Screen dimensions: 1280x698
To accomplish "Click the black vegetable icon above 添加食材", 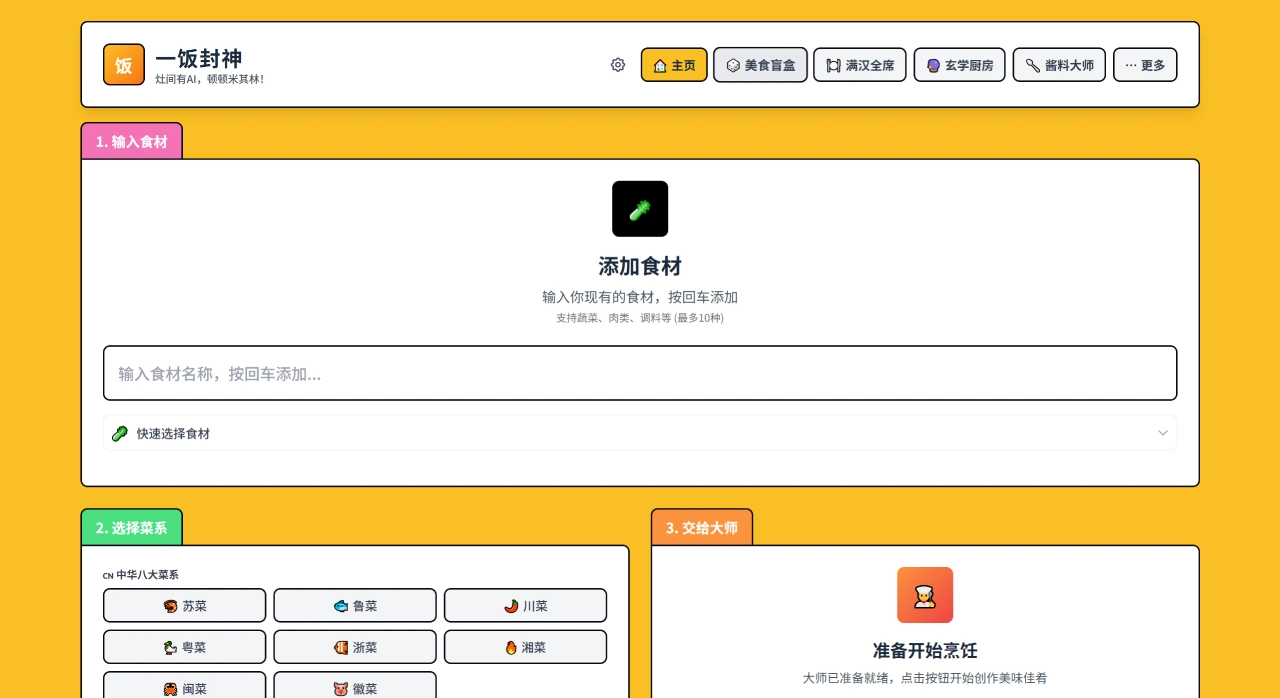I will (x=640, y=209).
